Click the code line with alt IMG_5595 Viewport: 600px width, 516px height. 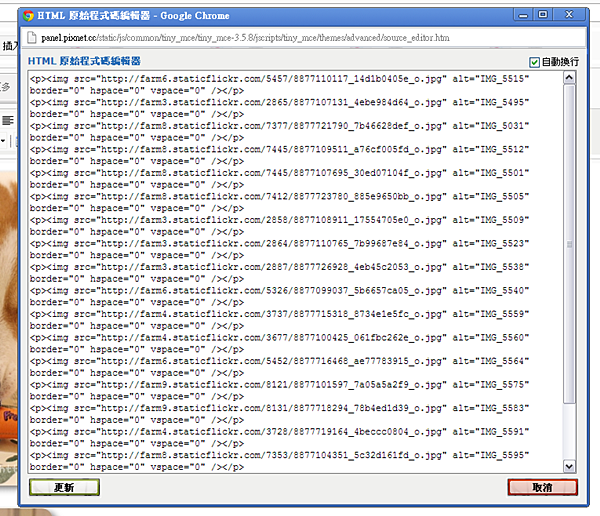(x=279, y=456)
